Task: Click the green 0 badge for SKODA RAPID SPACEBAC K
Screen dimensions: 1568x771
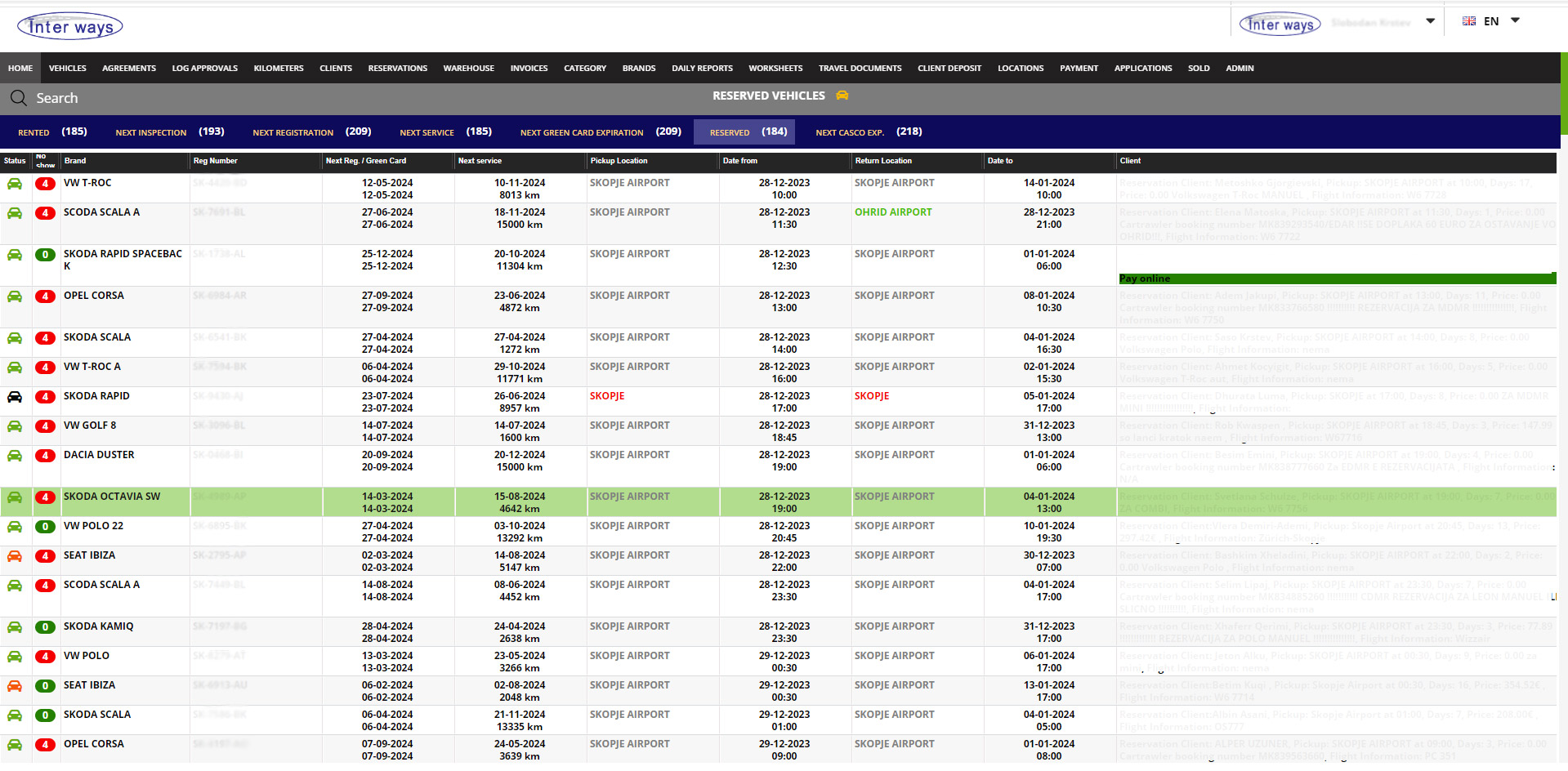Action: [x=46, y=255]
